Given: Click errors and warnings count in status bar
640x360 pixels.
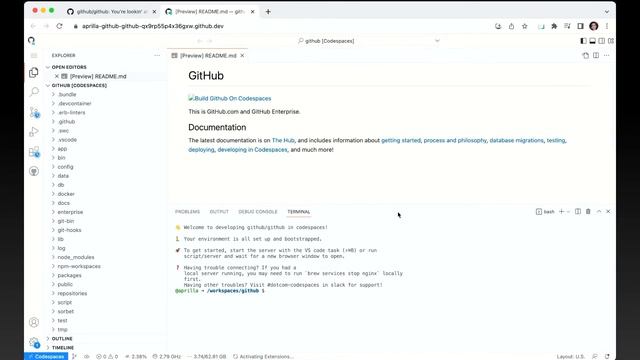Looking at the screenshot, I should click(x=107, y=356).
